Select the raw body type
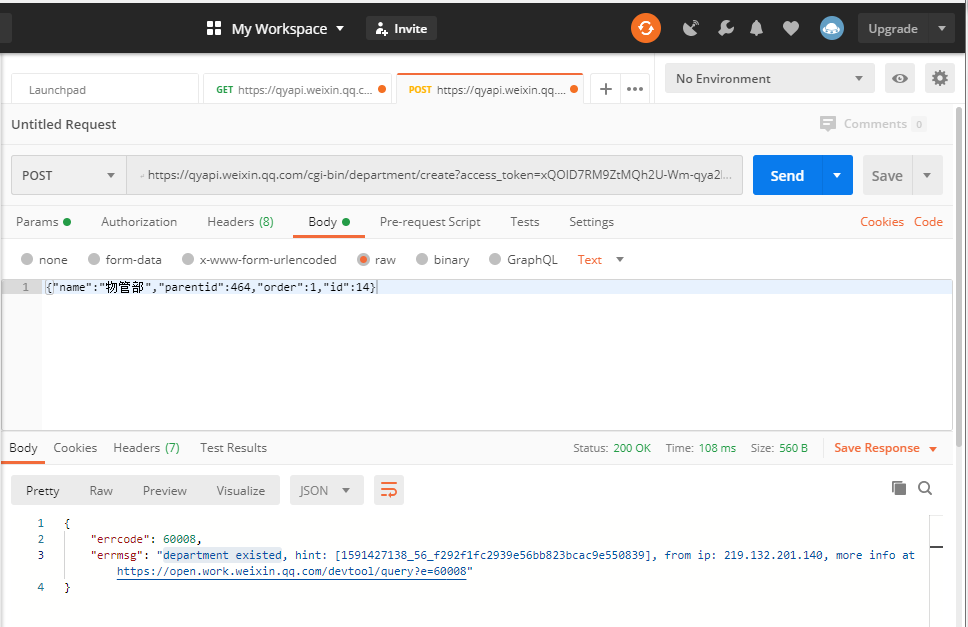 coord(364,259)
